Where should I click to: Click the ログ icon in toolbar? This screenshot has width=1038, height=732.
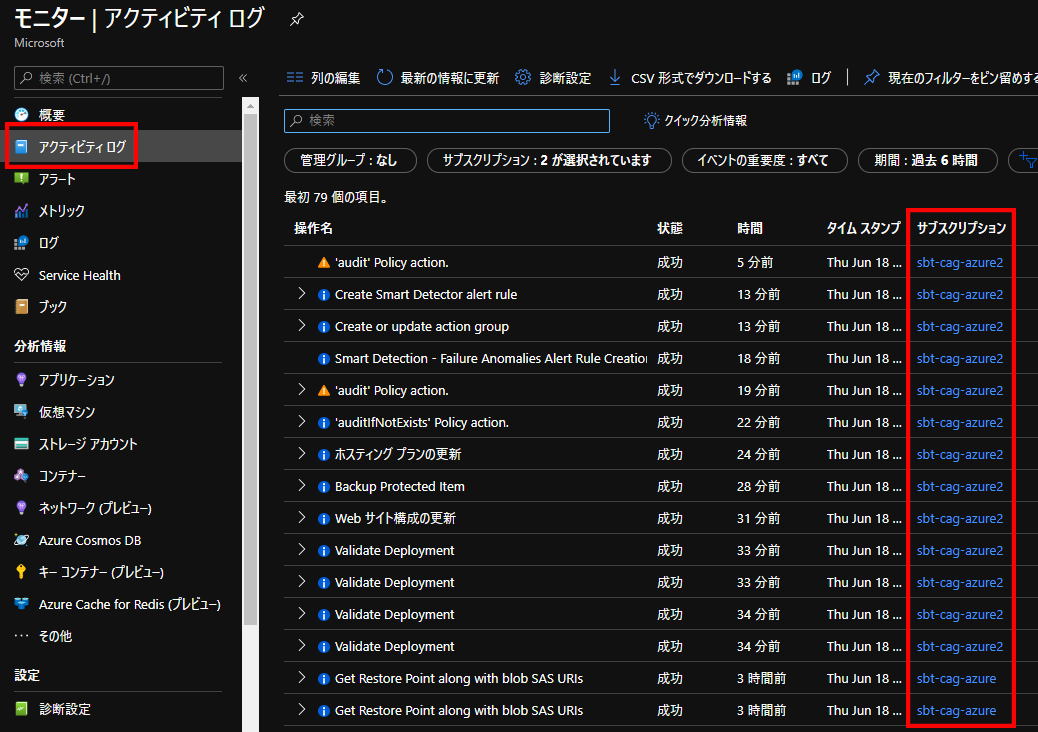coord(794,77)
